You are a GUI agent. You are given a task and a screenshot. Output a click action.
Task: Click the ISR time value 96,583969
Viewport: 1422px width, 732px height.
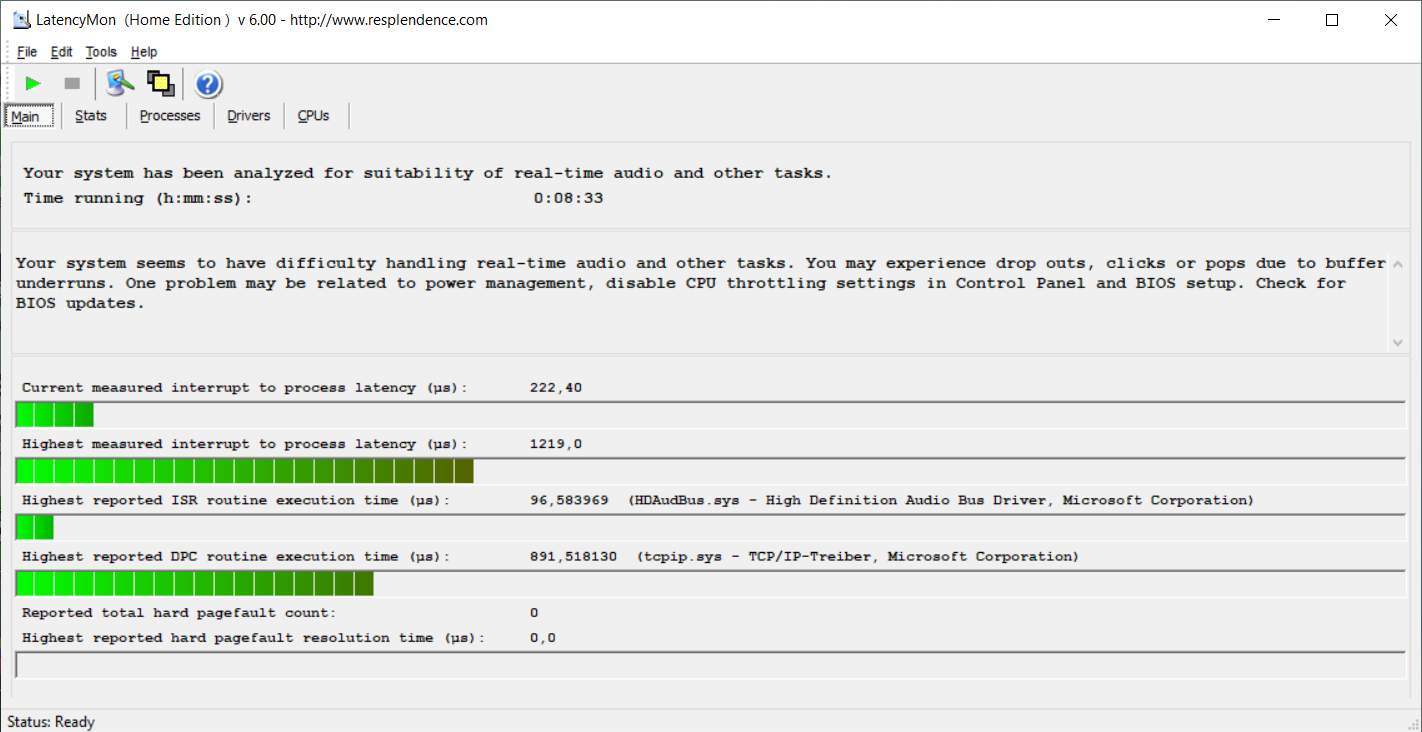[x=569, y=500]
